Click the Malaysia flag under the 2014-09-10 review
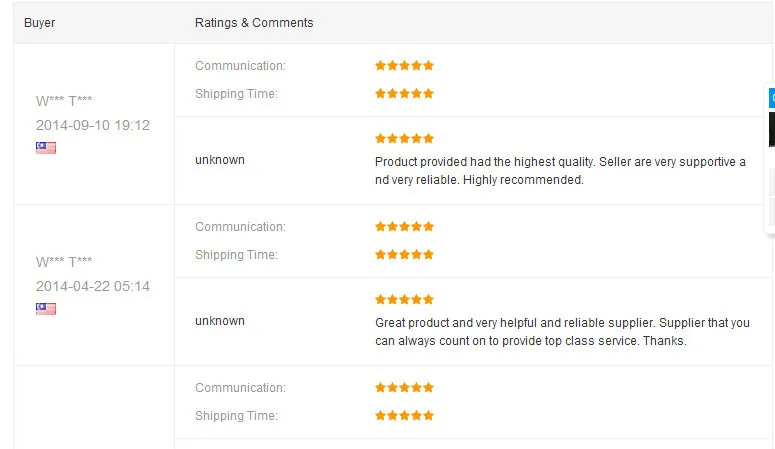The width and height of the screenshot is (775, 449). (46, 148)
